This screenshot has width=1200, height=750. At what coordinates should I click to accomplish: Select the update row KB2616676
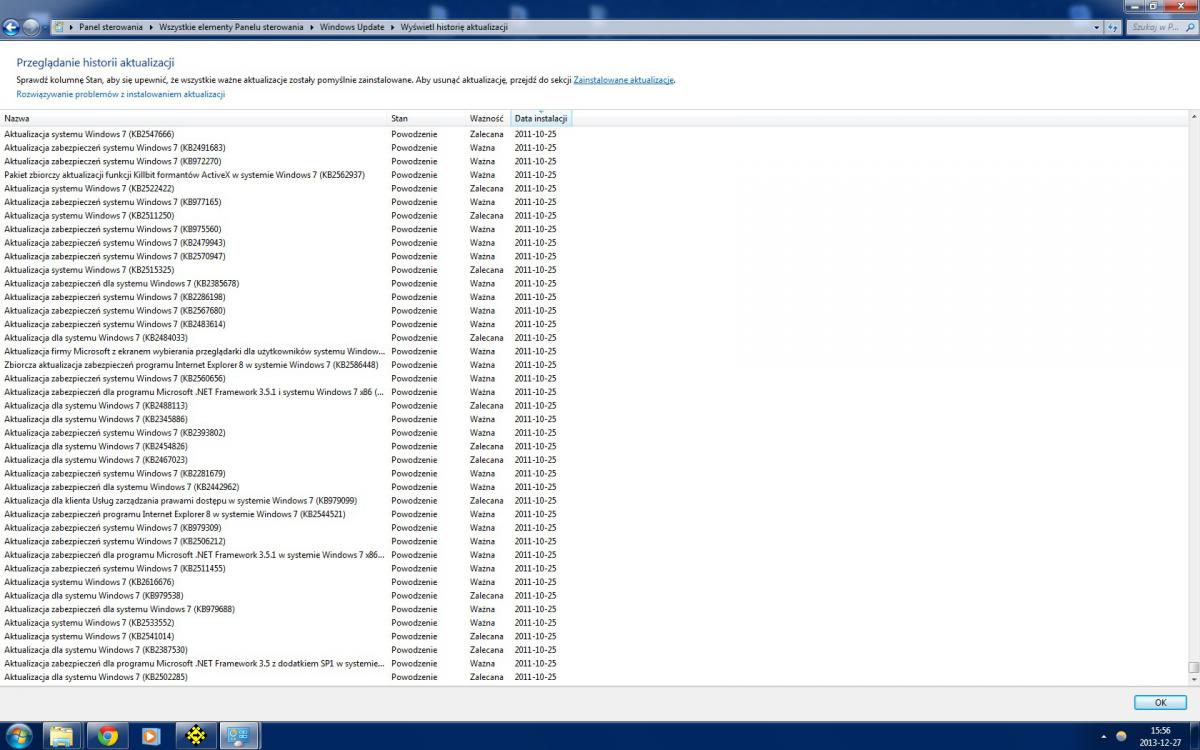click(x=286, y=582)
